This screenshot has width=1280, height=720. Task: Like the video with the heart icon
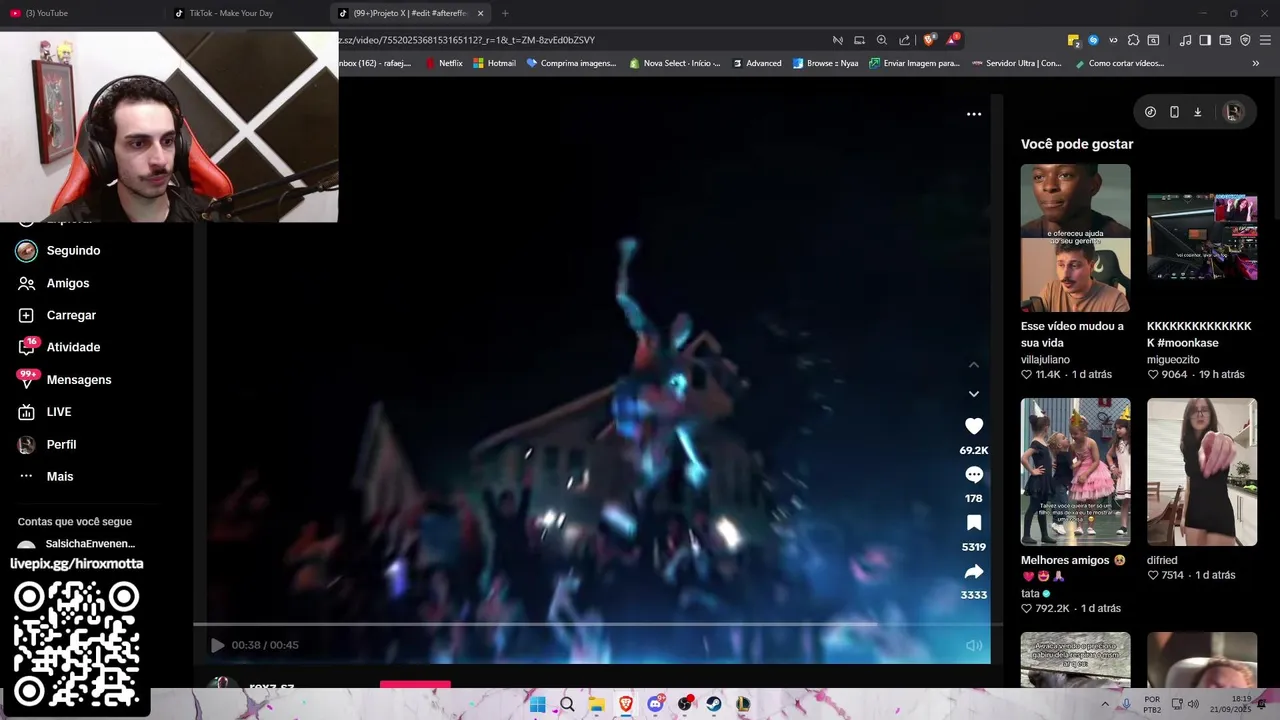click(x=973, y=426)
